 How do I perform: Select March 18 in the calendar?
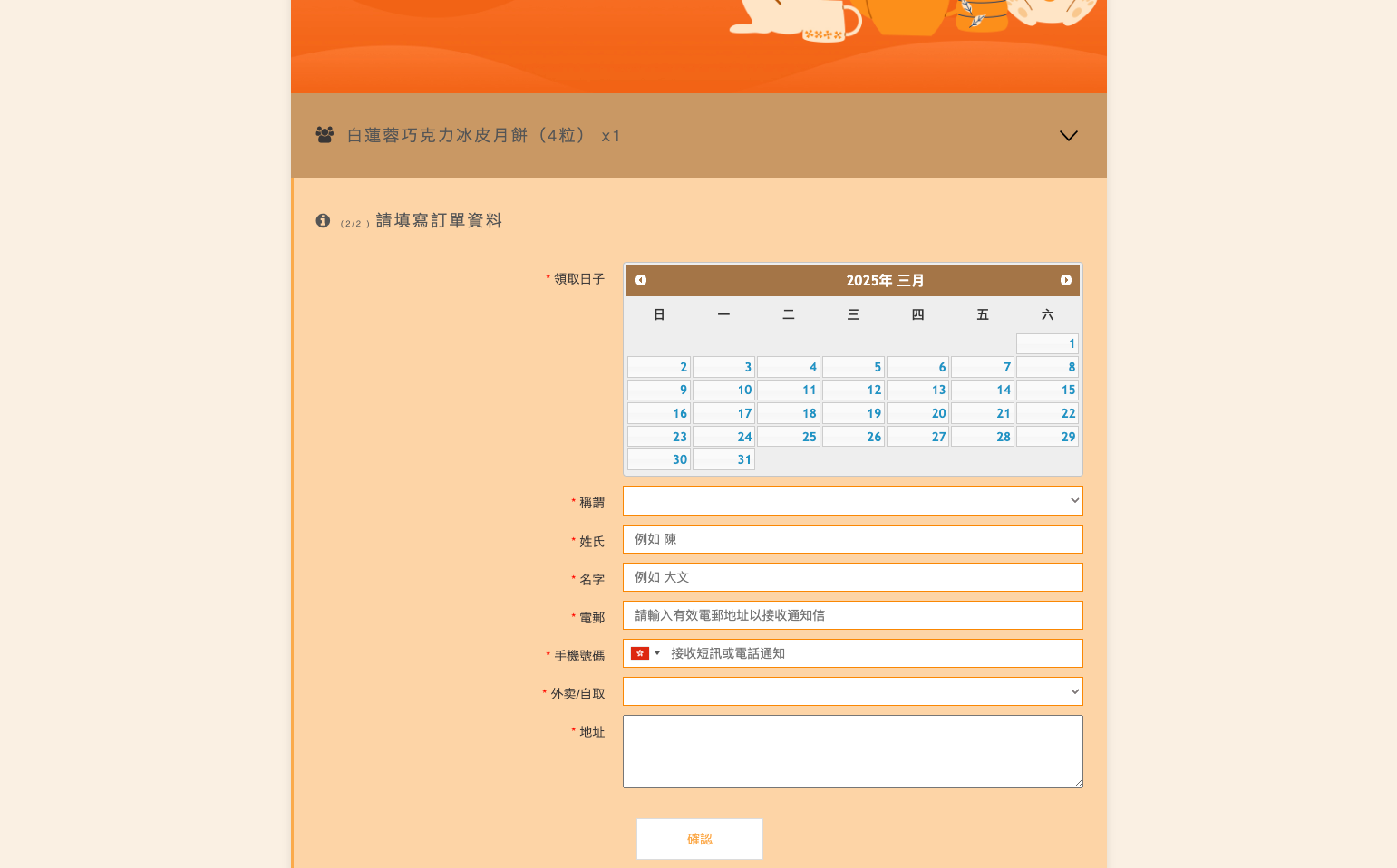(x=789, y=413)
